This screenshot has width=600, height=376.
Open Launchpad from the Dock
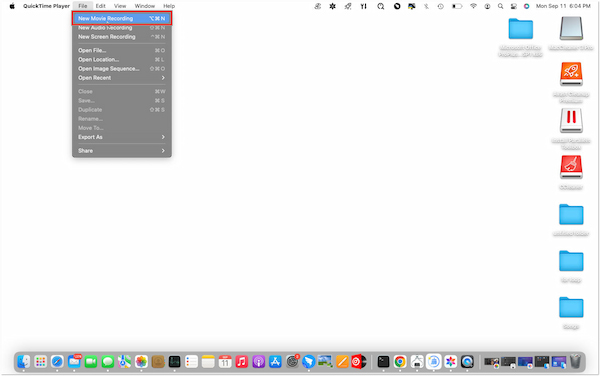[41, 361]
